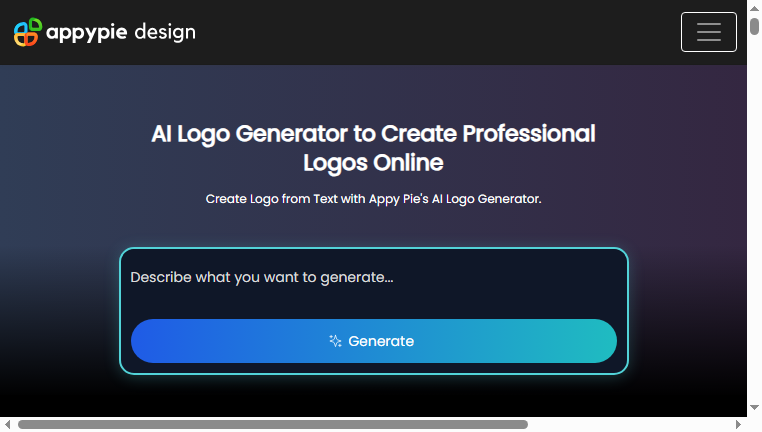
Task: Click the Appy Pie Design logo
Action: tap(104, 32)
